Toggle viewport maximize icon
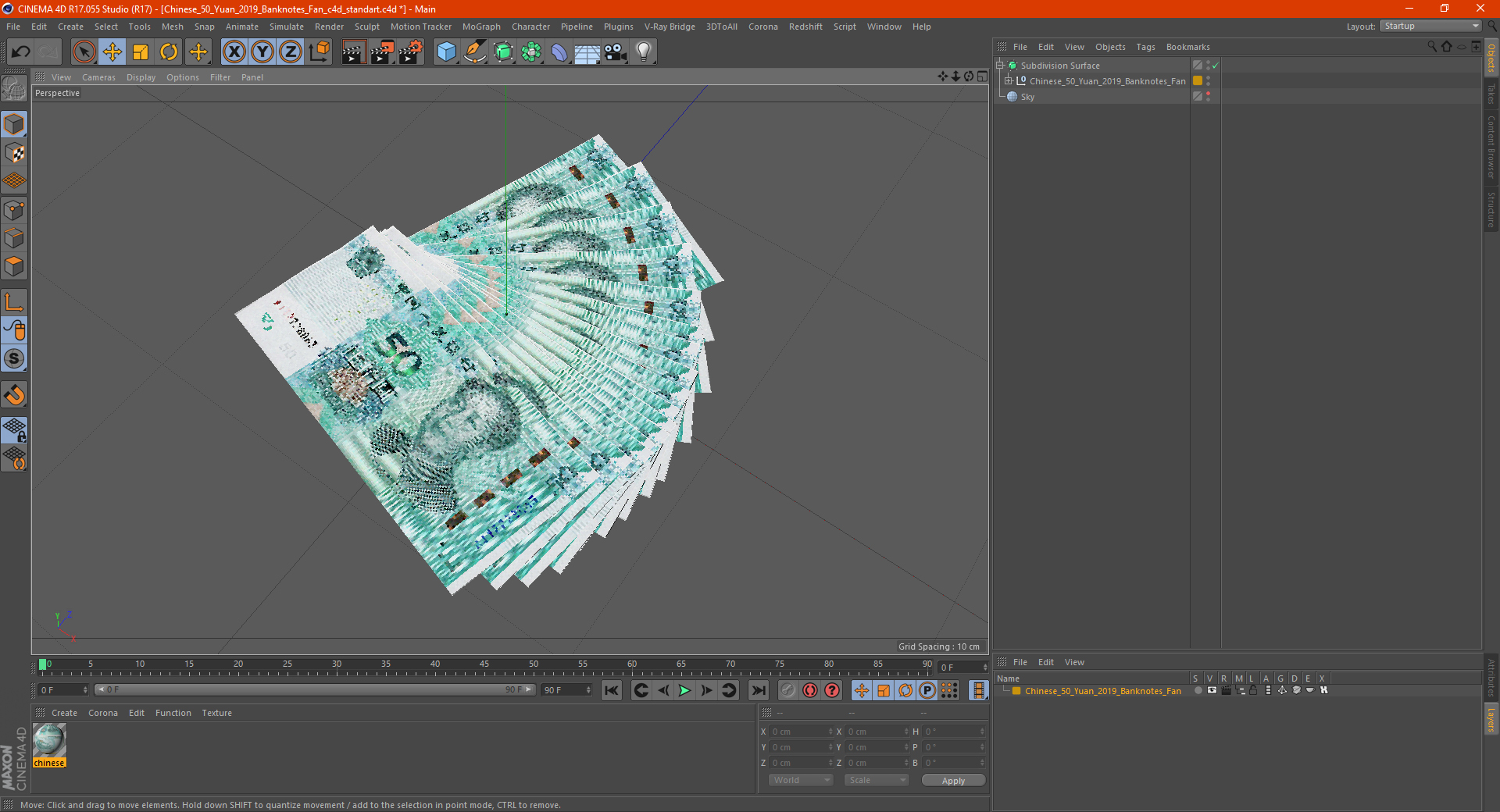1500x812 pixels. click(982, 77)
